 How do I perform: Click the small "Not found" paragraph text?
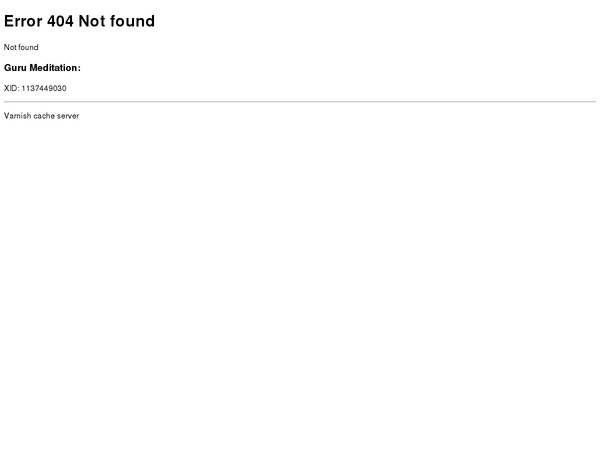point(21,47)
